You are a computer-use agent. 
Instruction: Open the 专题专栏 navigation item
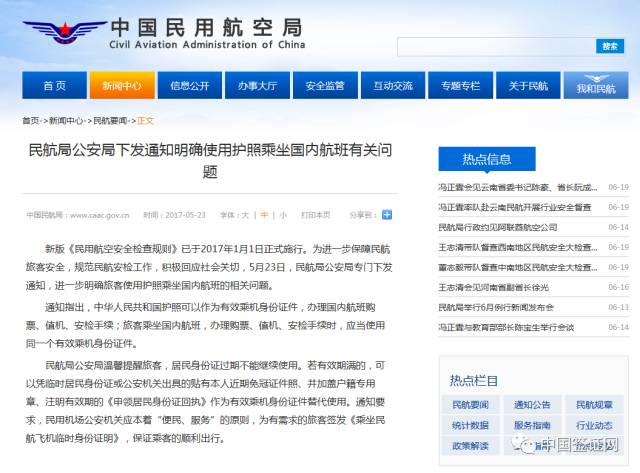click(460, 86)
